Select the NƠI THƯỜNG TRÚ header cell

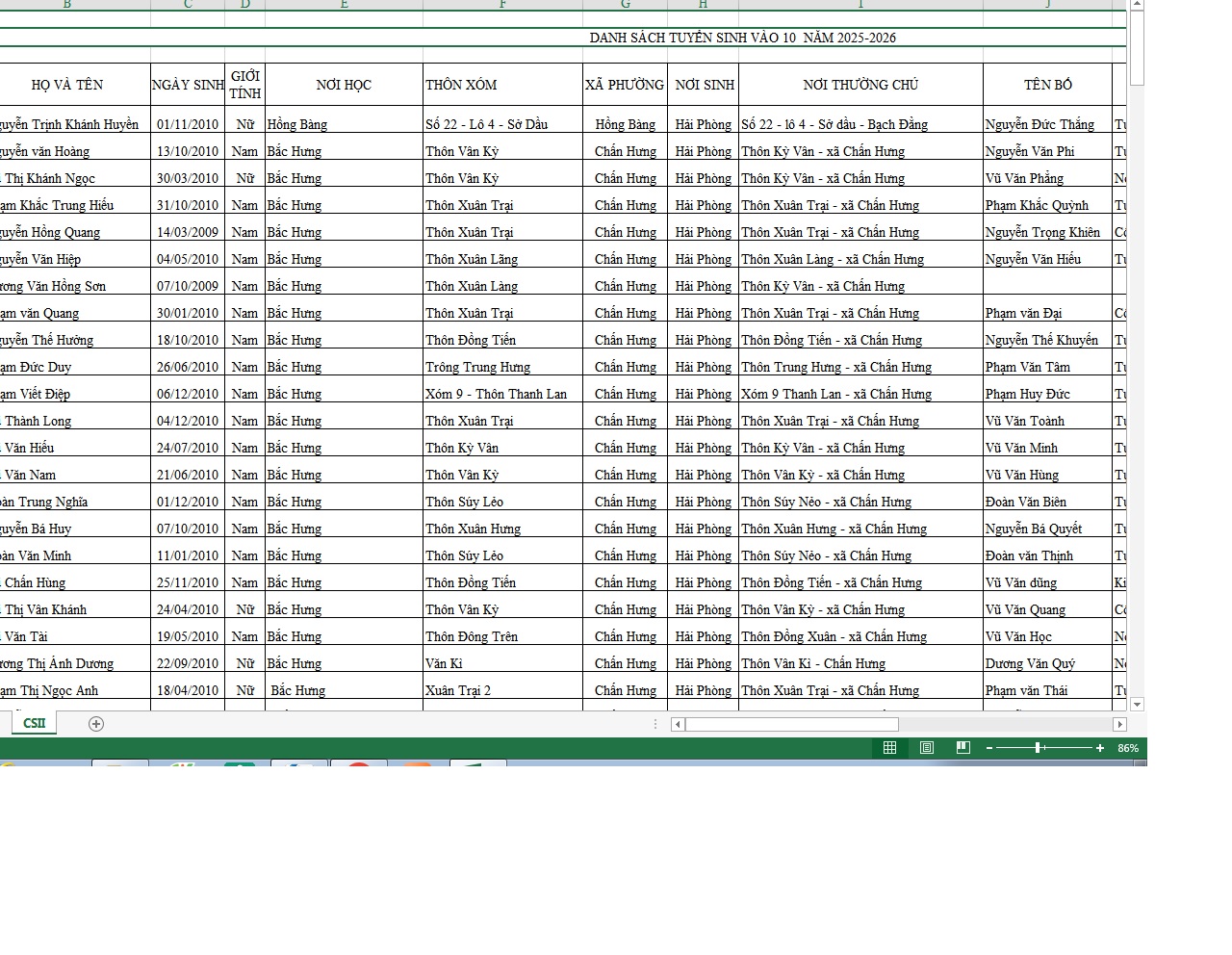[860, 85]
